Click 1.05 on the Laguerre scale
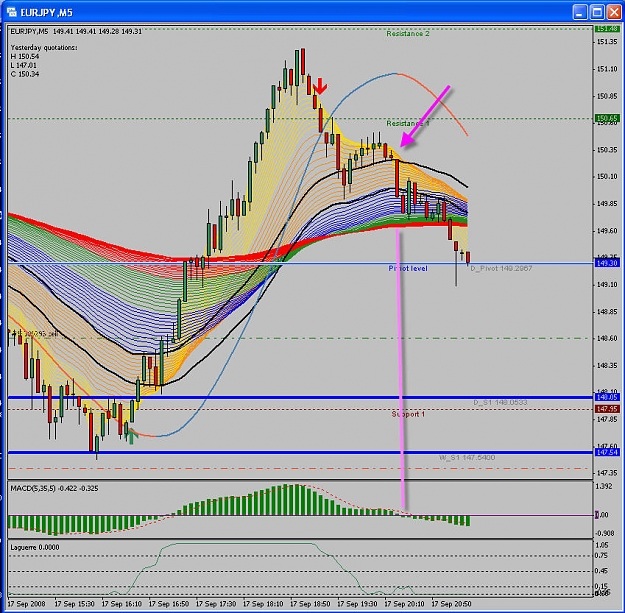 click(x=602, y=545)
